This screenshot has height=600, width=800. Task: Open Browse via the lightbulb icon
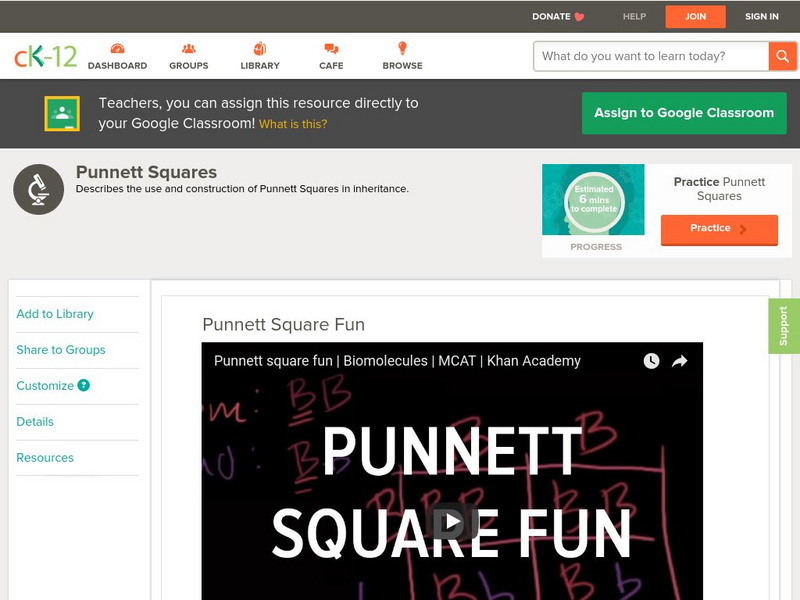coord(401,46)
